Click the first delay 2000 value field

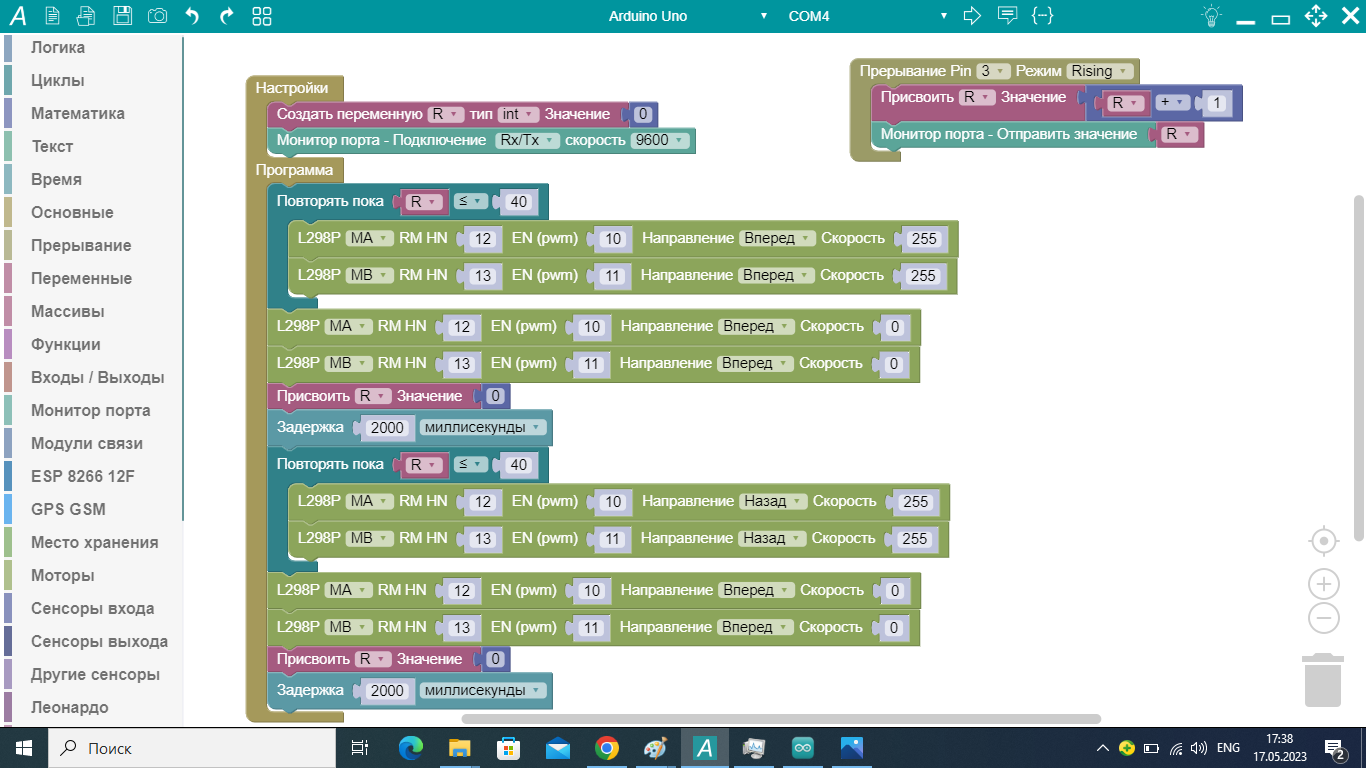pyautogui.click(x=387, y=428)
